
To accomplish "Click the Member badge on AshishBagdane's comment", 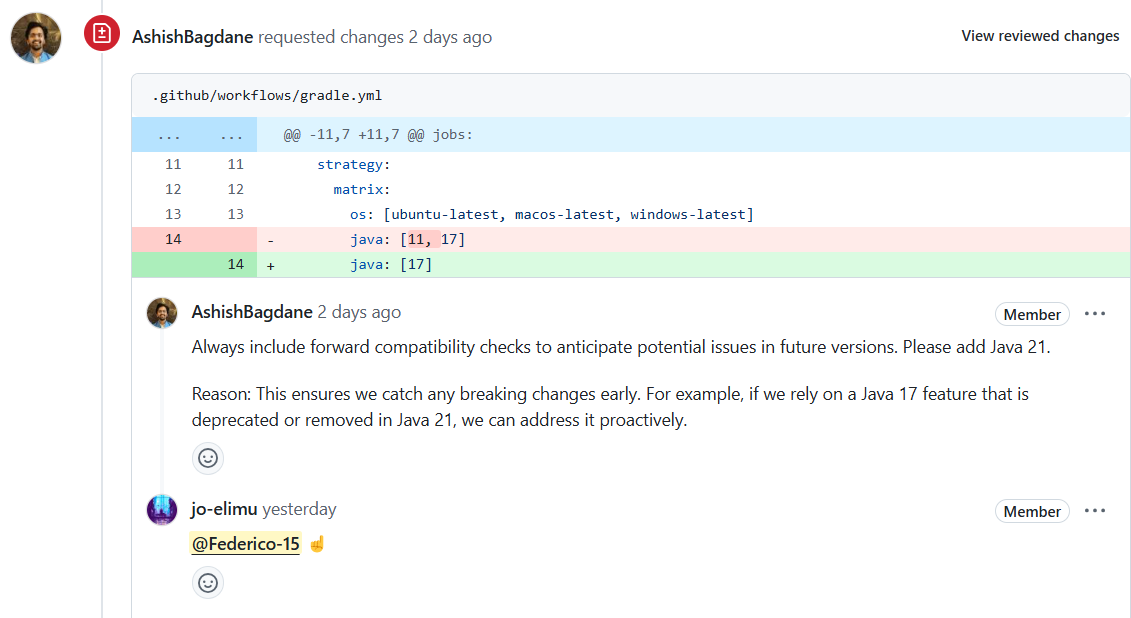I will pyautogui.click(x=1032, y=314).
